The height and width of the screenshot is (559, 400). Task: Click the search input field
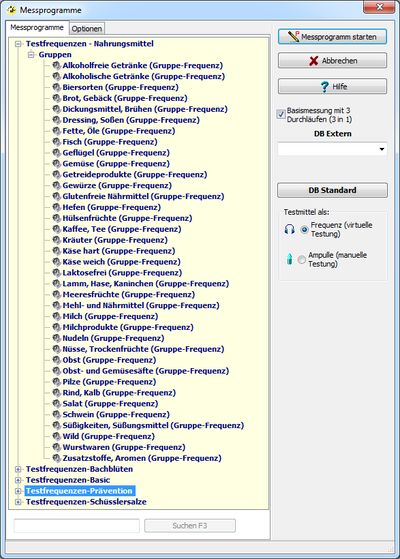[77, 525]
